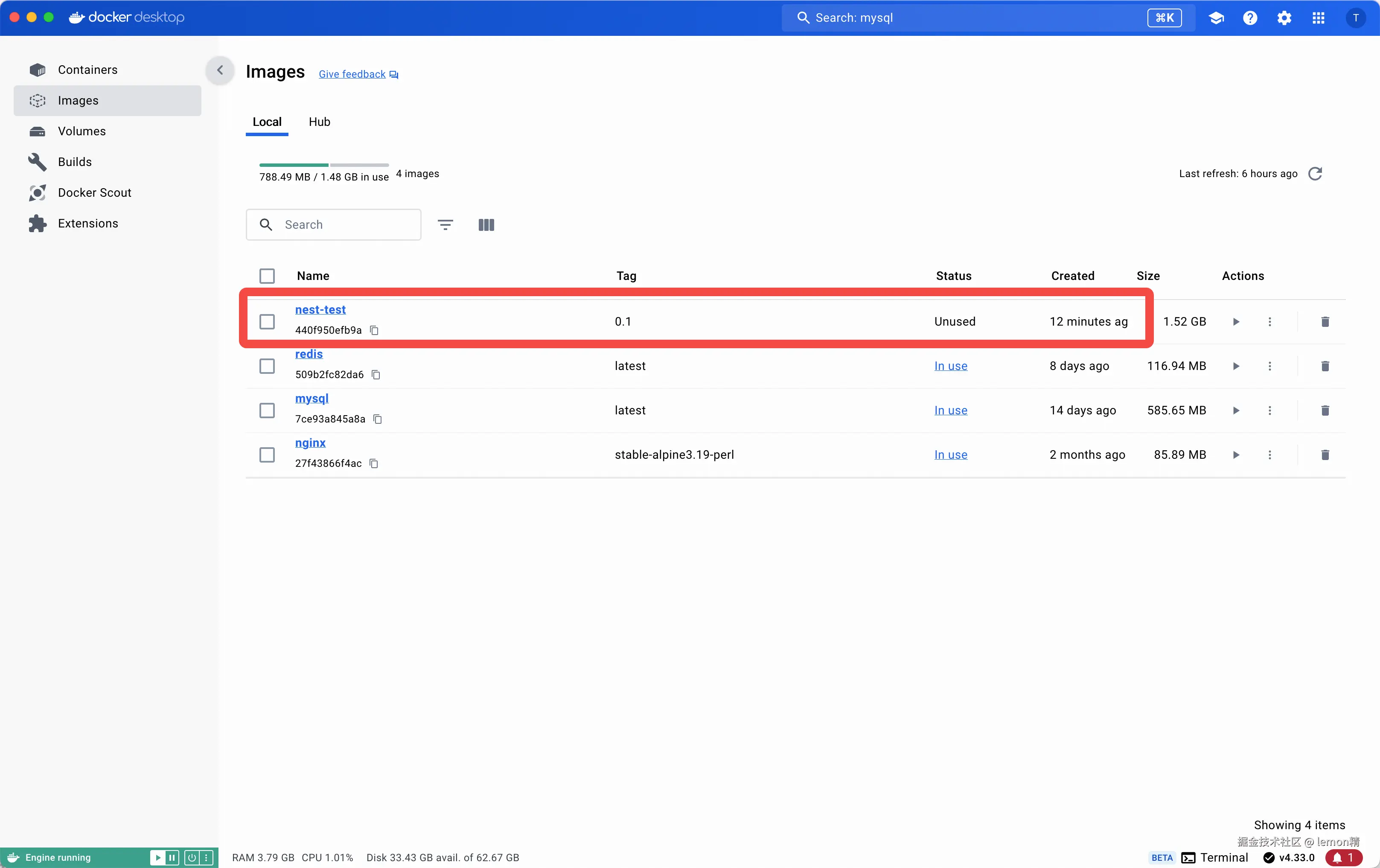The height and width of the screenshot is (868, 1380).
Task: Select the nginx image checkbox
Action: [267, 454]
